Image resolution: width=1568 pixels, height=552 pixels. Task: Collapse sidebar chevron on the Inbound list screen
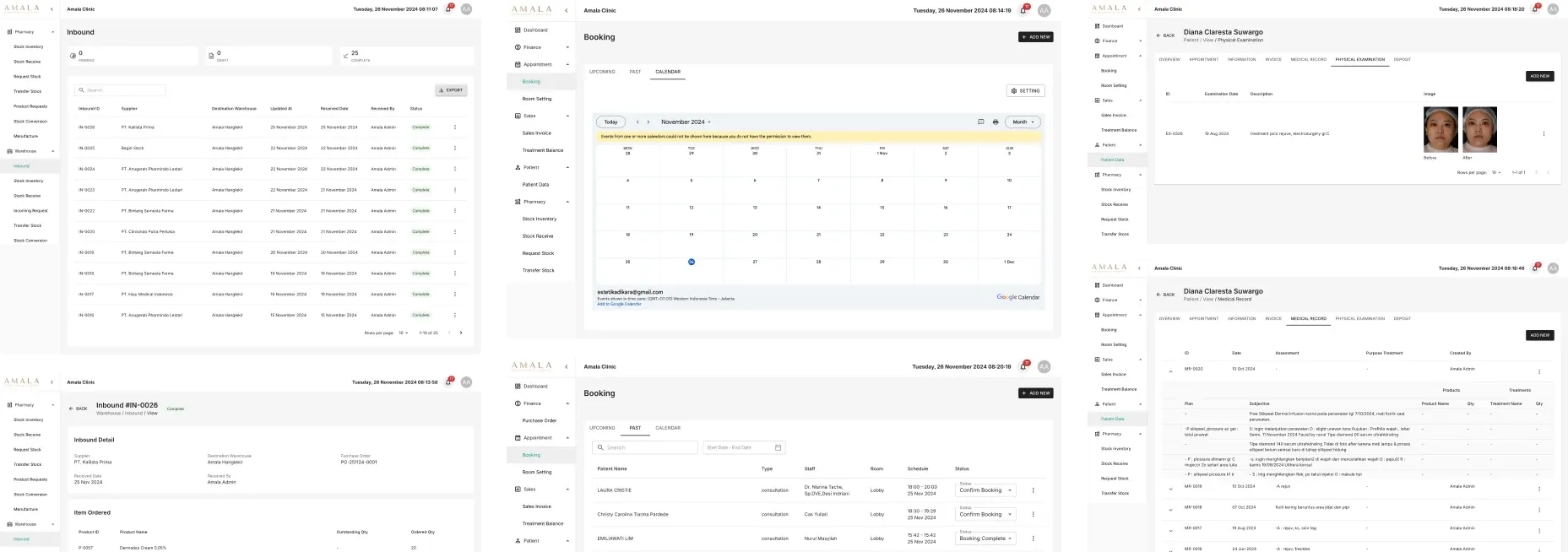tap(52, 9)
